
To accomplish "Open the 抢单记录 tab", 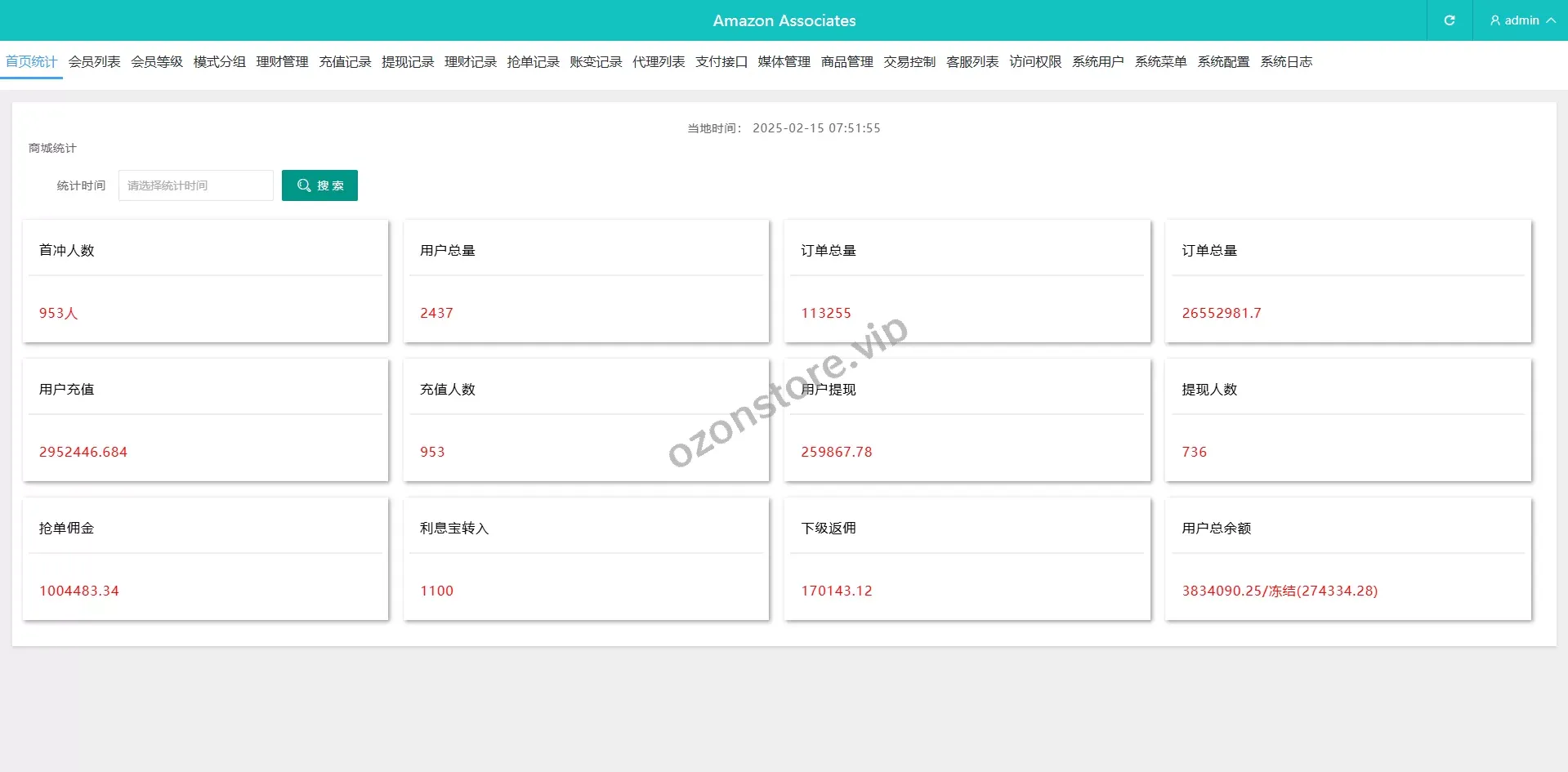I will click(x=533, y=62).
